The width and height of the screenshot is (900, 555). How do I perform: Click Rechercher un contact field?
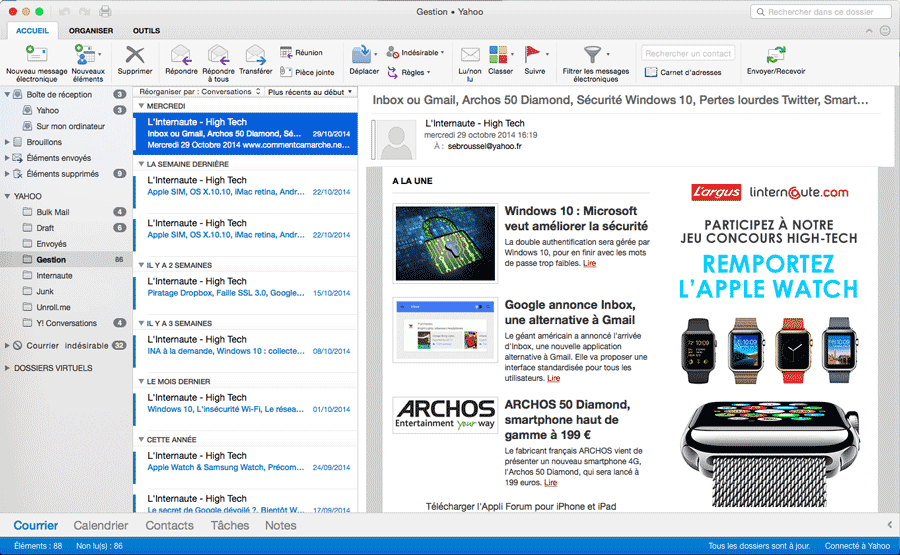[x=688, y=53]
